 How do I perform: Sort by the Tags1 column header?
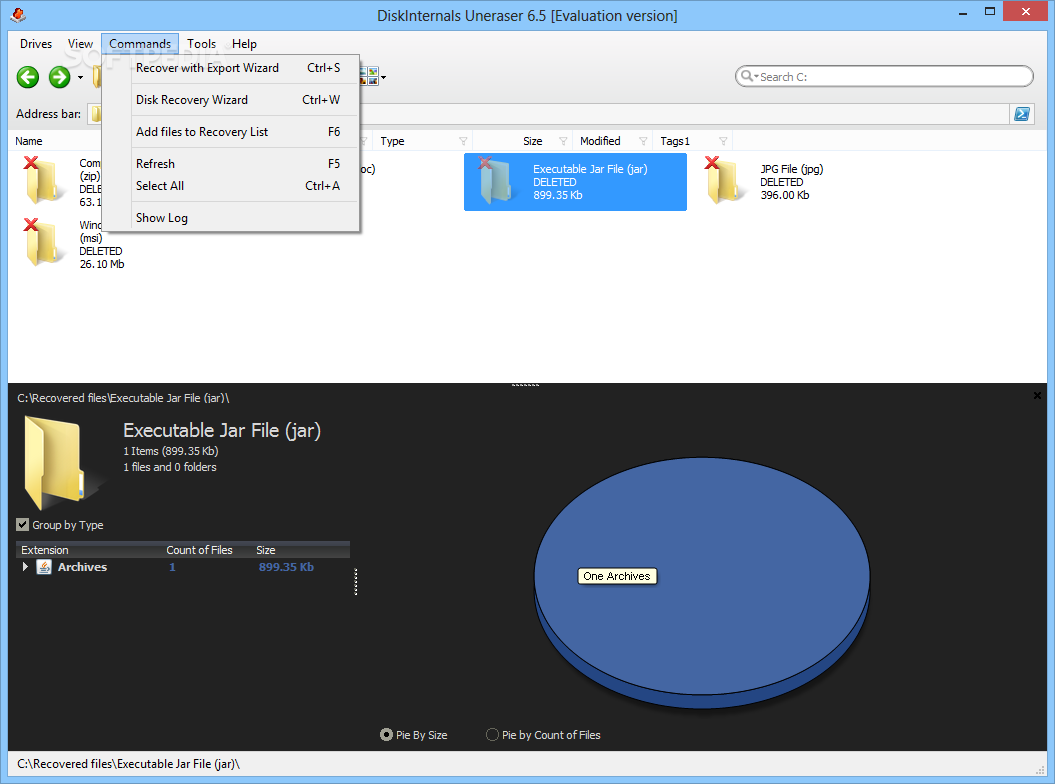(x=675, y=141)
